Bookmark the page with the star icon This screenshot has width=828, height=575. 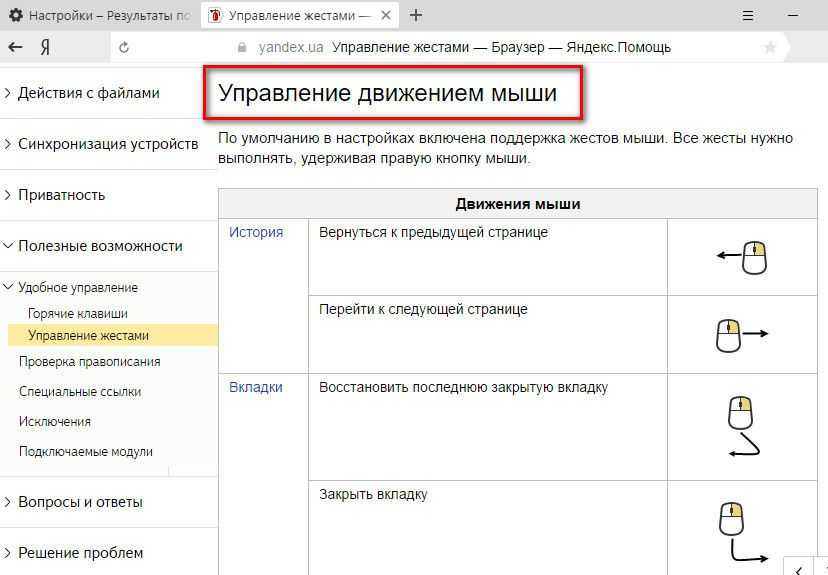click(770, 47)
